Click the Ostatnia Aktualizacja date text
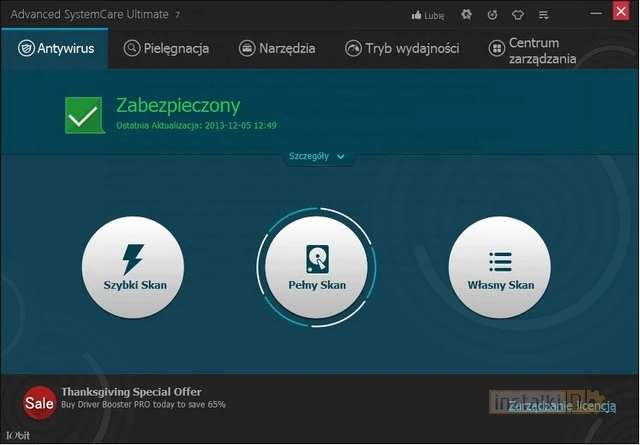This screenshot has width=640, height=445. point(196,125)
